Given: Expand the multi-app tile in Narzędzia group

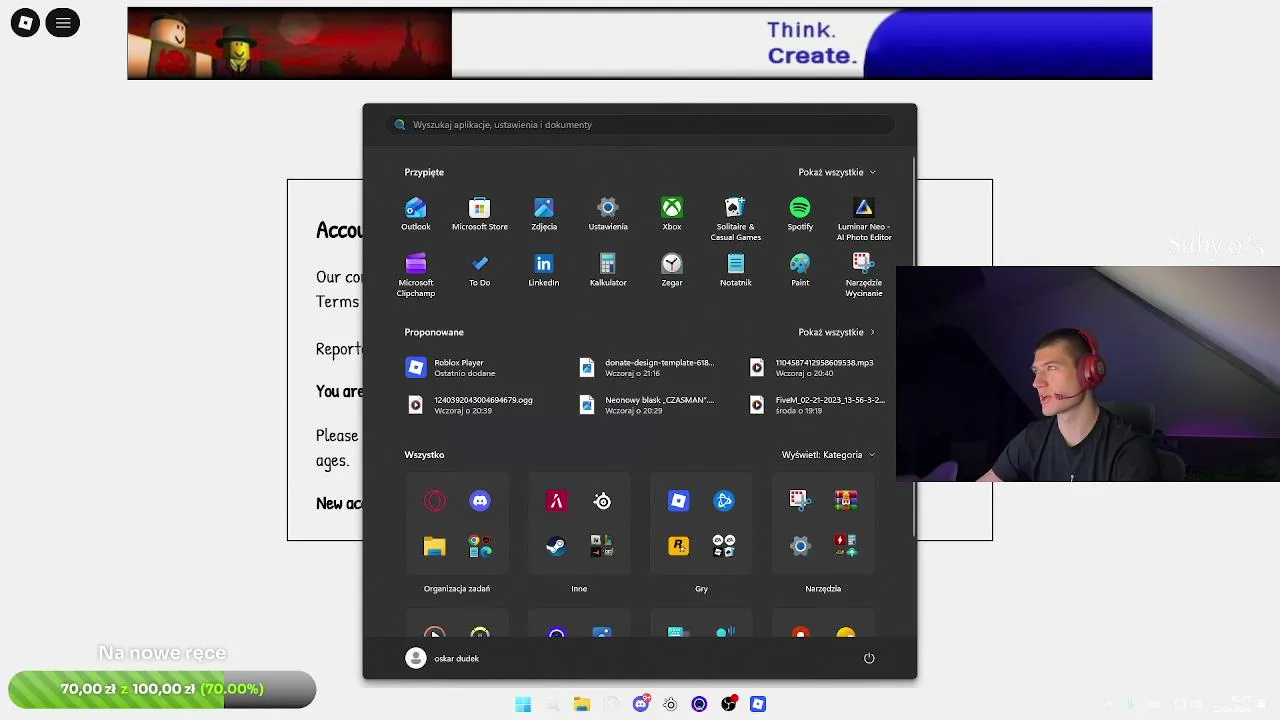Looking at the screenshot, I should (x=846, y=546).
